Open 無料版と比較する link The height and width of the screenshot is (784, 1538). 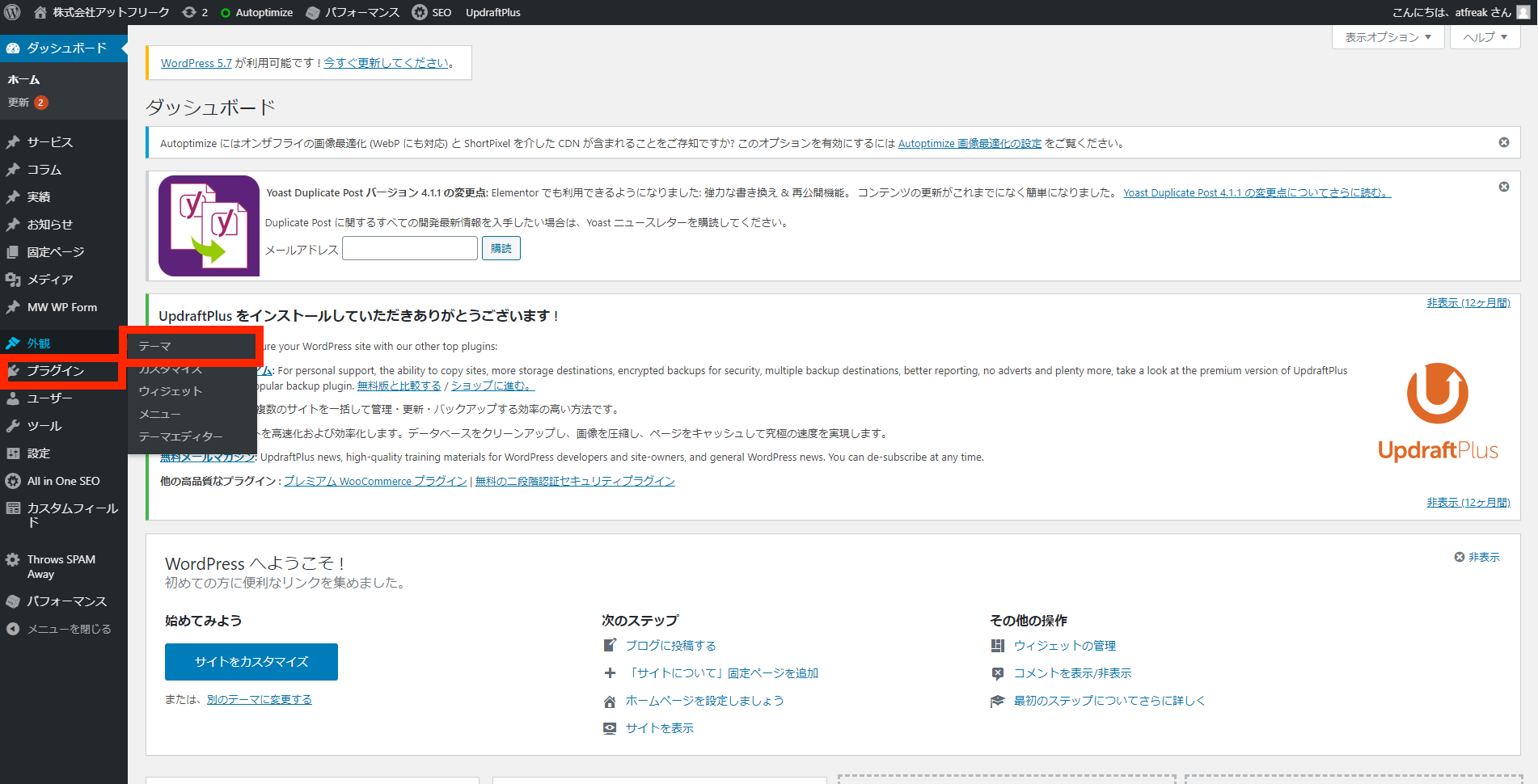point(399,386)
